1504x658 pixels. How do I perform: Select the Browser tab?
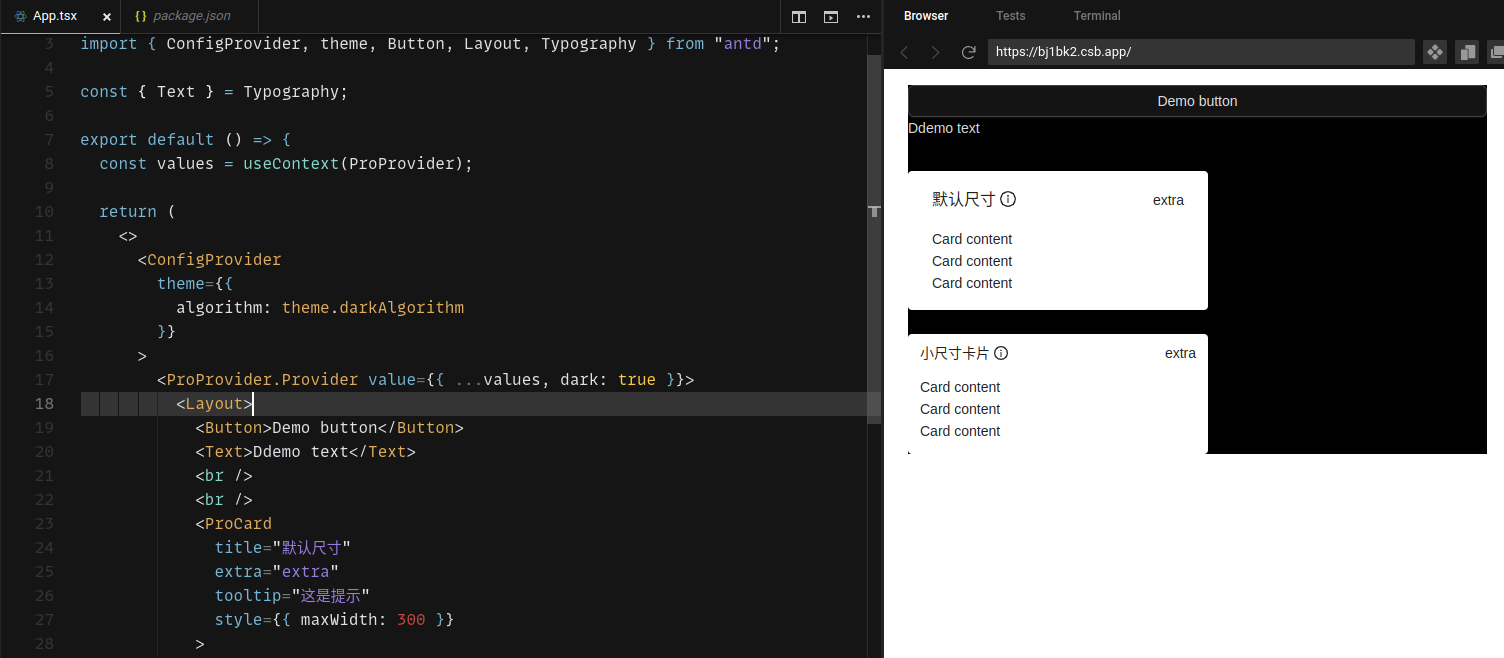925,16
